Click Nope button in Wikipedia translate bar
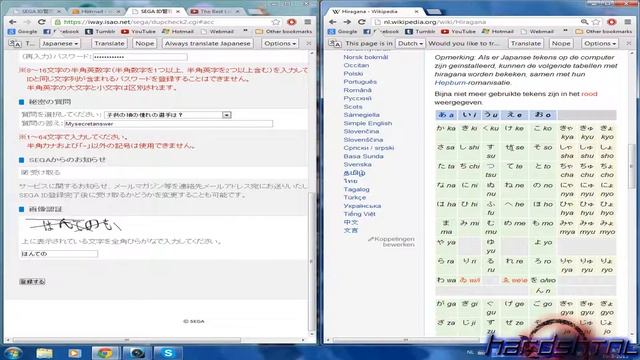Screen dimensions: 640x360 (x=561, y=43)
